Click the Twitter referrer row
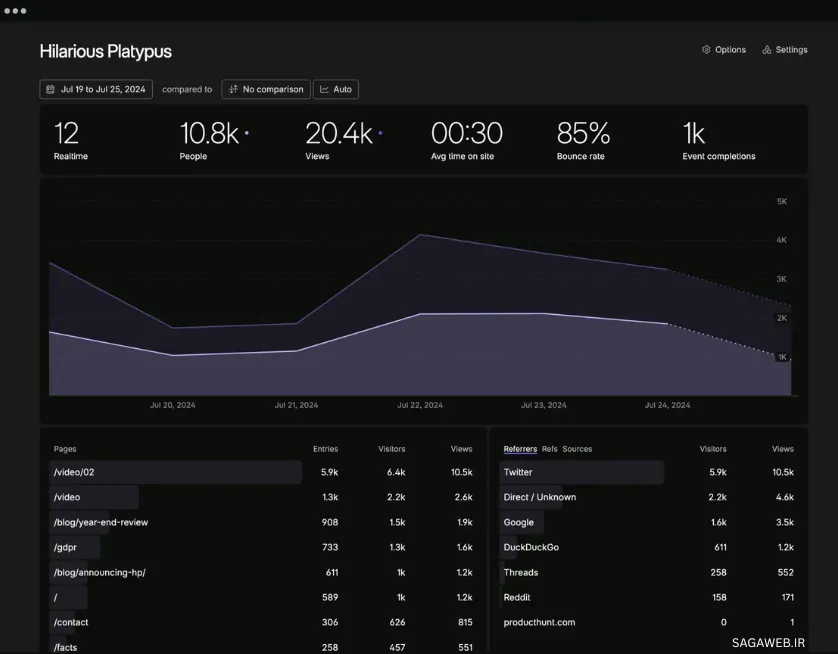 tap(581, 472)
